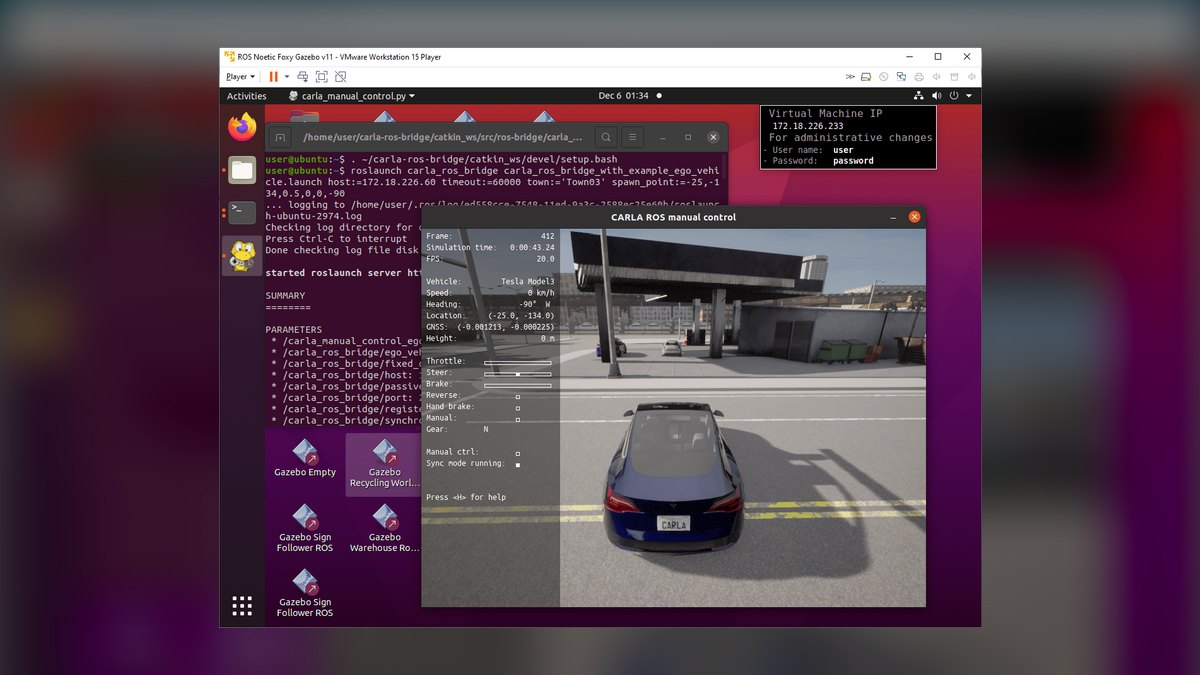The image size is (1200, 675).
Task: Open the Activities overview
Action: click(246, 96)
